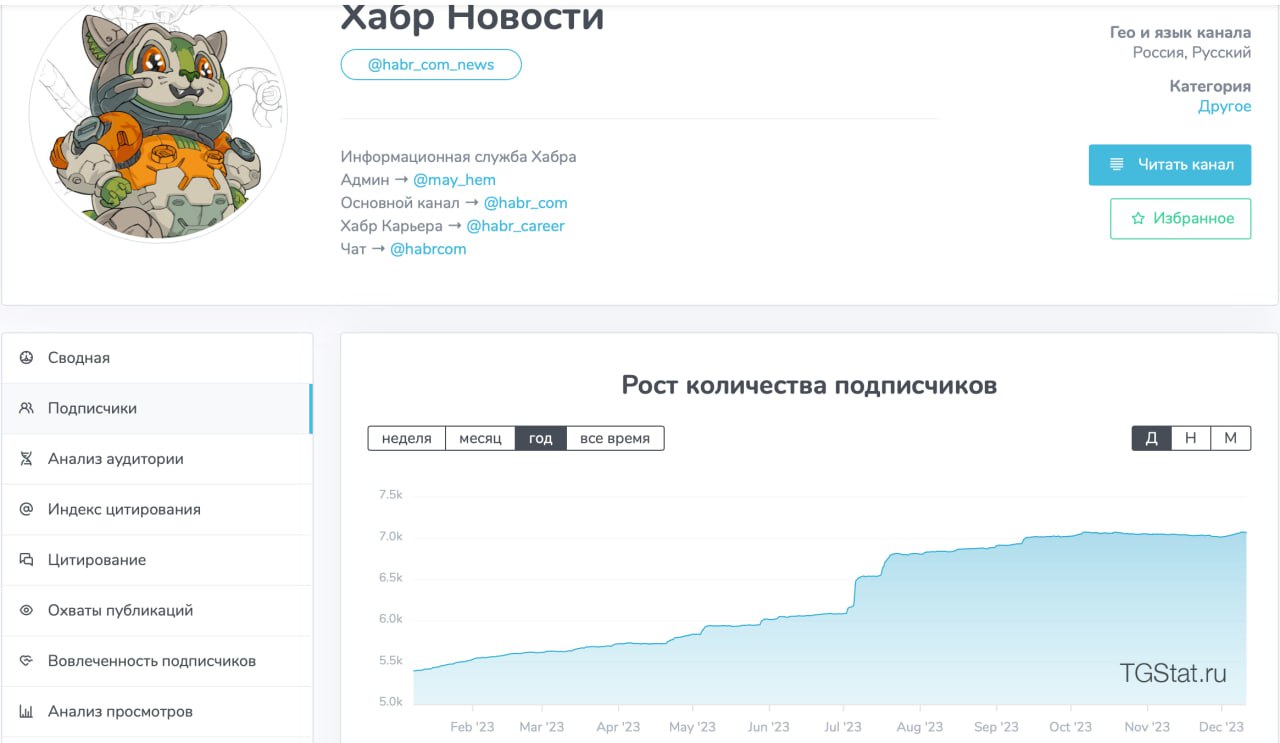Click the Sep '23 axis label
The height and width of the screenshot is (743, 1280).
coord(996,727)
